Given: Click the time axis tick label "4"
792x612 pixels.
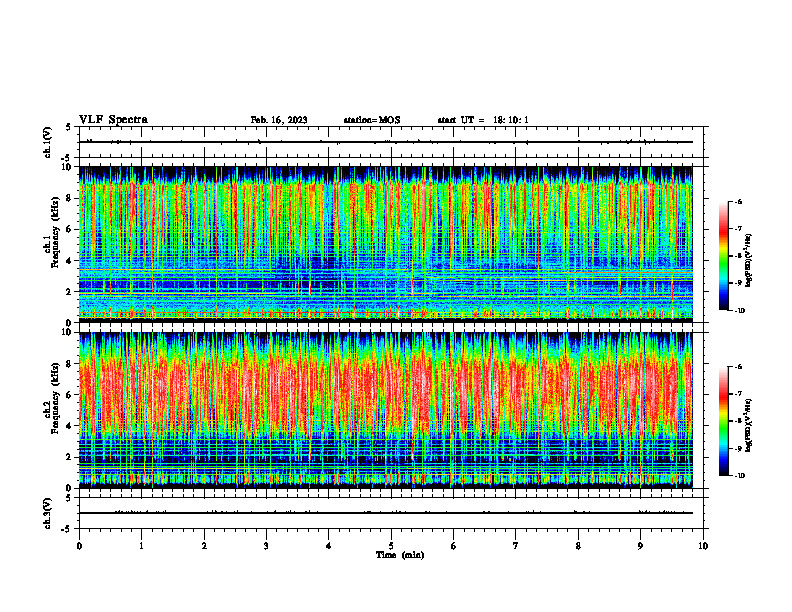Looking at the screenshot, I should pos(329,546).
